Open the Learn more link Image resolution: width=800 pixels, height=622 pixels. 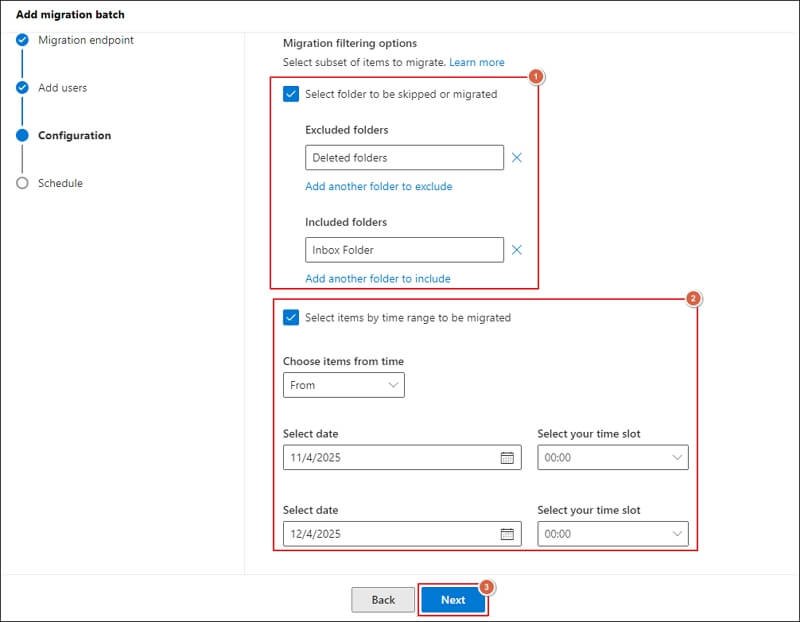click(478, 61)
